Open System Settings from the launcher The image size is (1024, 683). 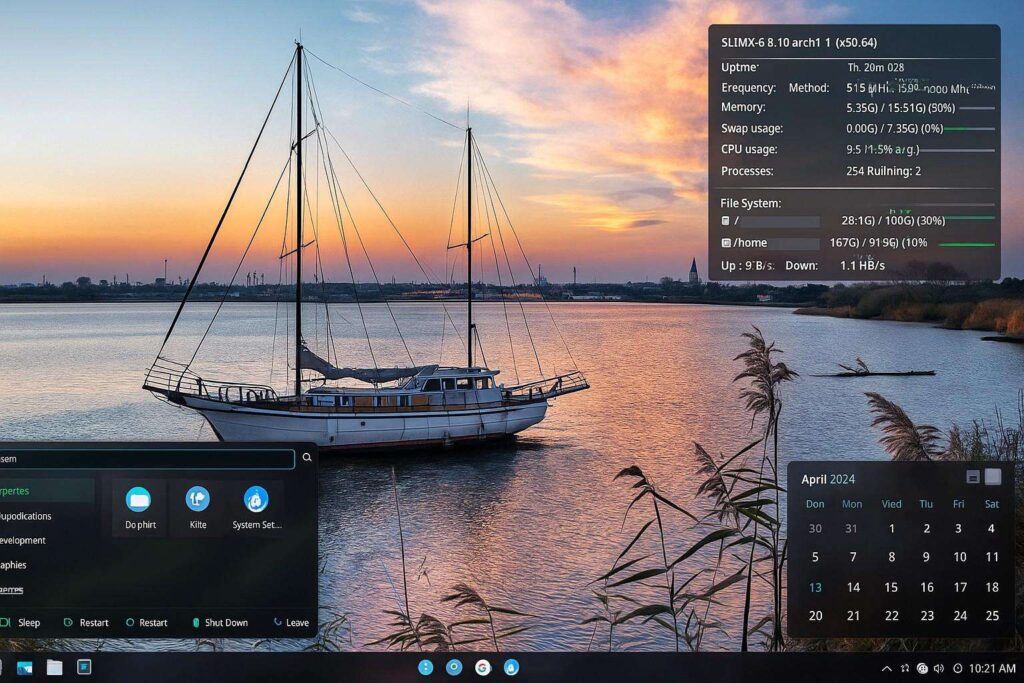tap(254, 500)
